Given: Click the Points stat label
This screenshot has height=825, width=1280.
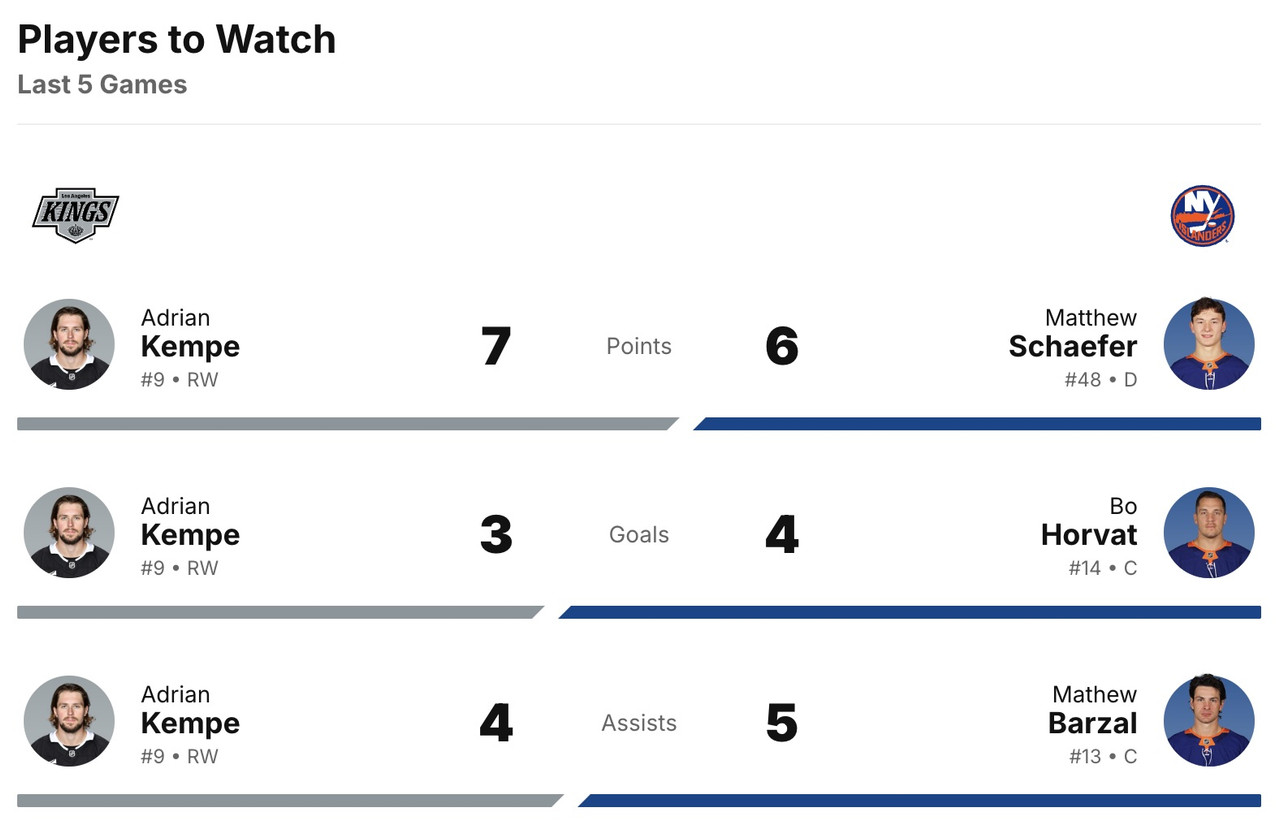Looking at the screenshot, I should pyautogui.click(x=639, y=346).
